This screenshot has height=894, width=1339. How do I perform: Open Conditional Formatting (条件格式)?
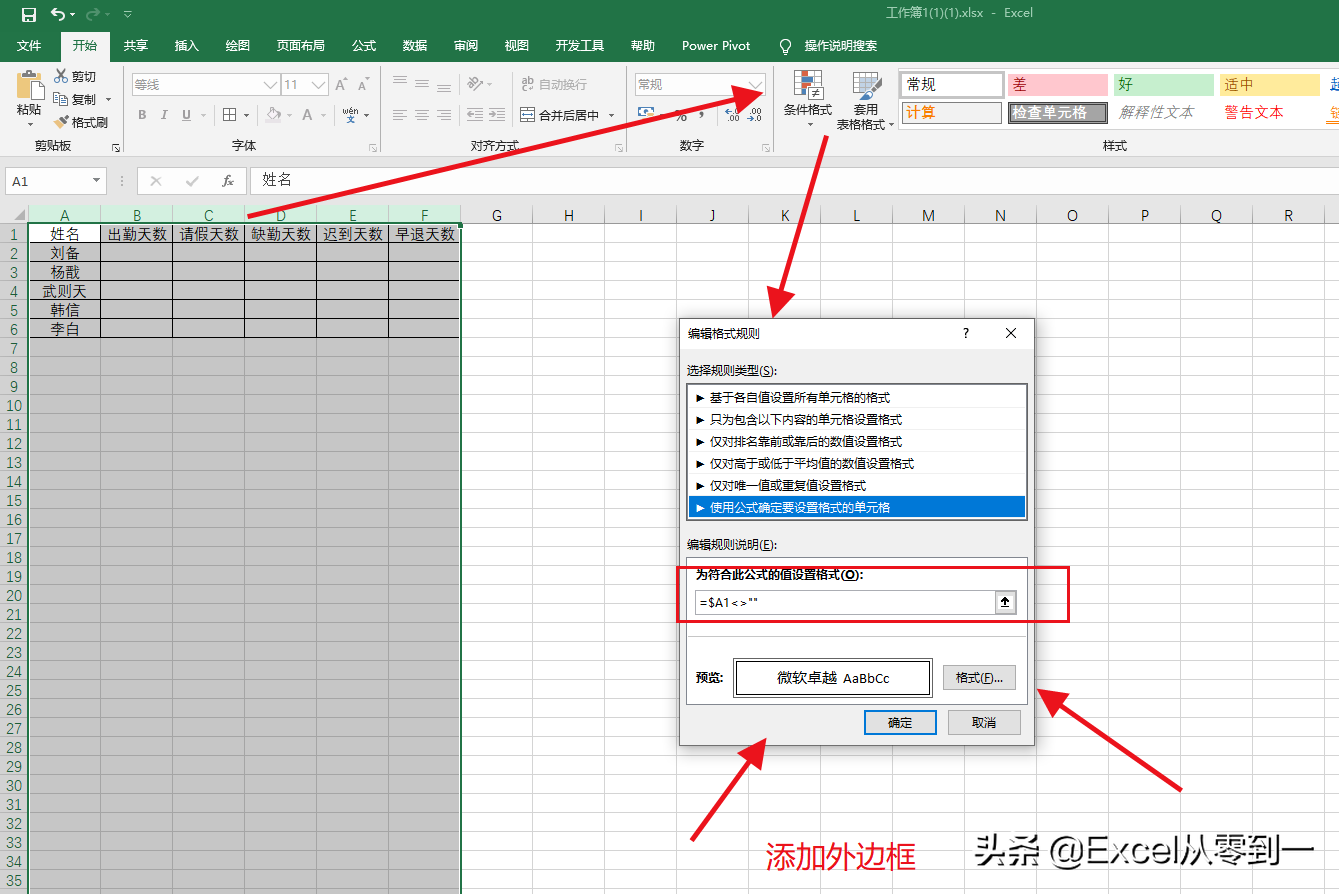pos(807,100)
